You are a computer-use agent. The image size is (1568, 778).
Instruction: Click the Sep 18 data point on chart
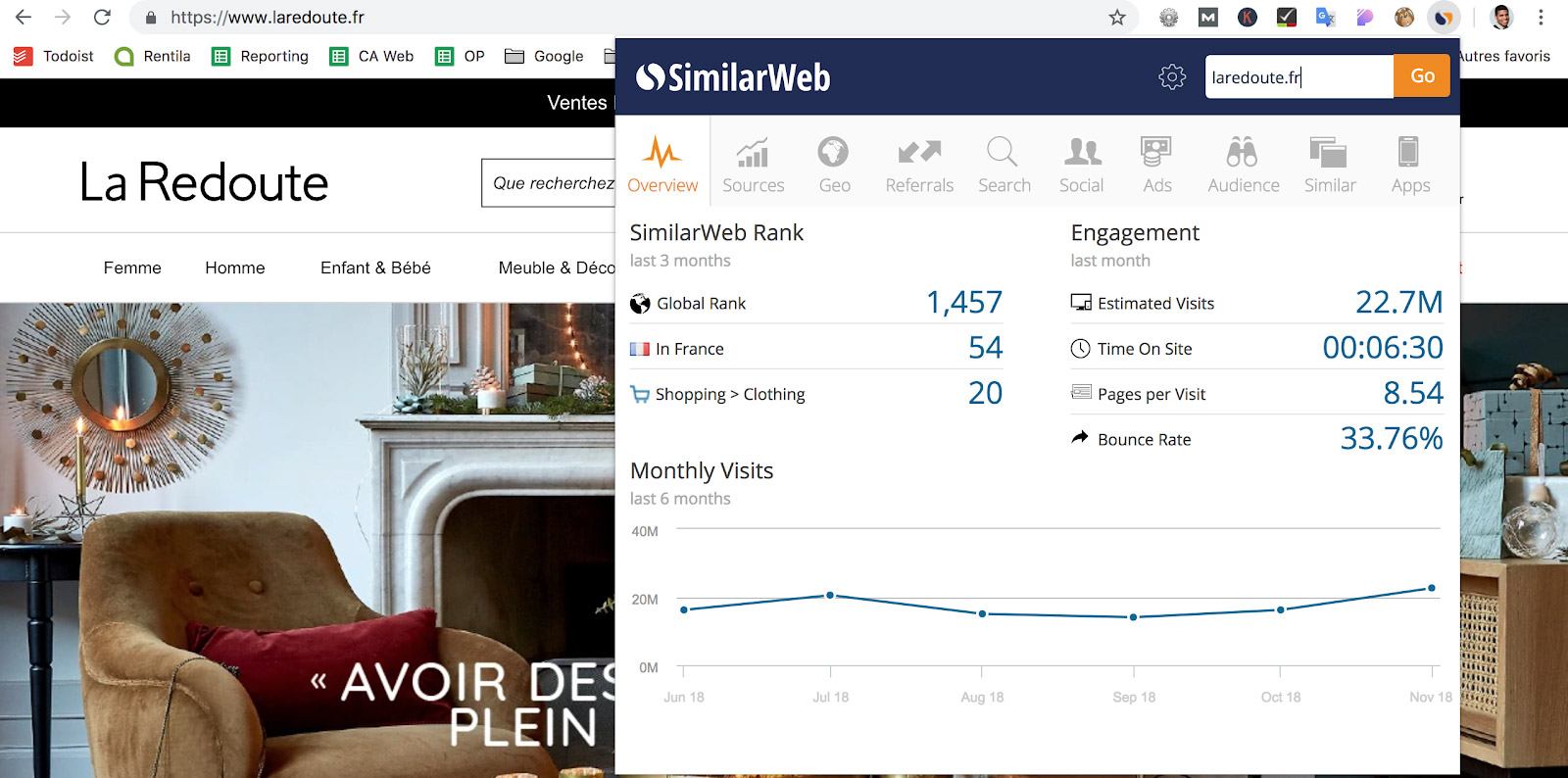coord(1134,617)
